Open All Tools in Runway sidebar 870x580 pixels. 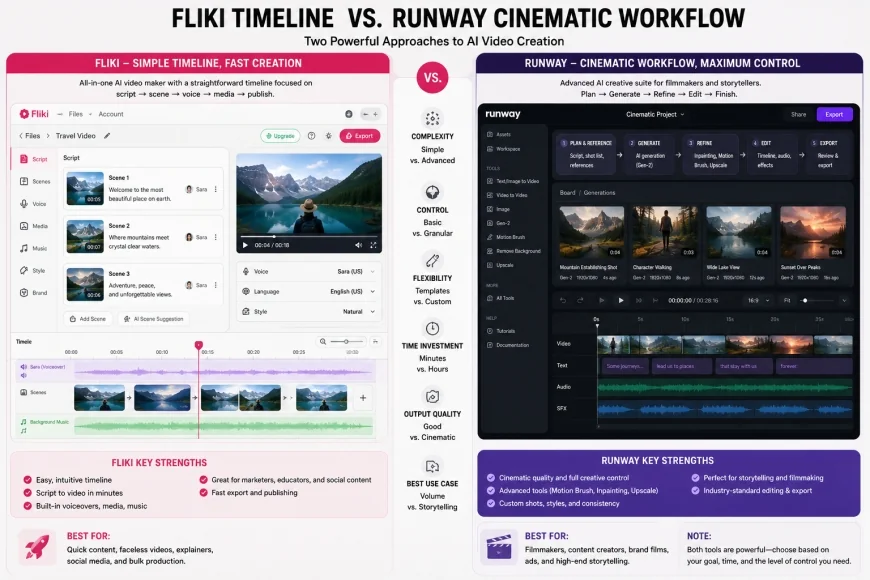pyautogui.click(x=500, y=298)
